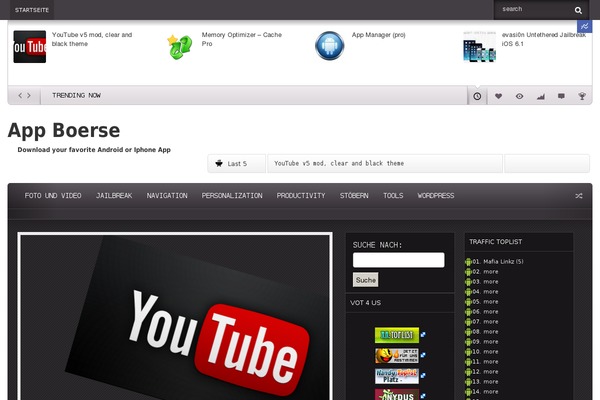The image size is (600, 400).
Task: Open the JAILBREAK category
Action: [x=114, y=196]
